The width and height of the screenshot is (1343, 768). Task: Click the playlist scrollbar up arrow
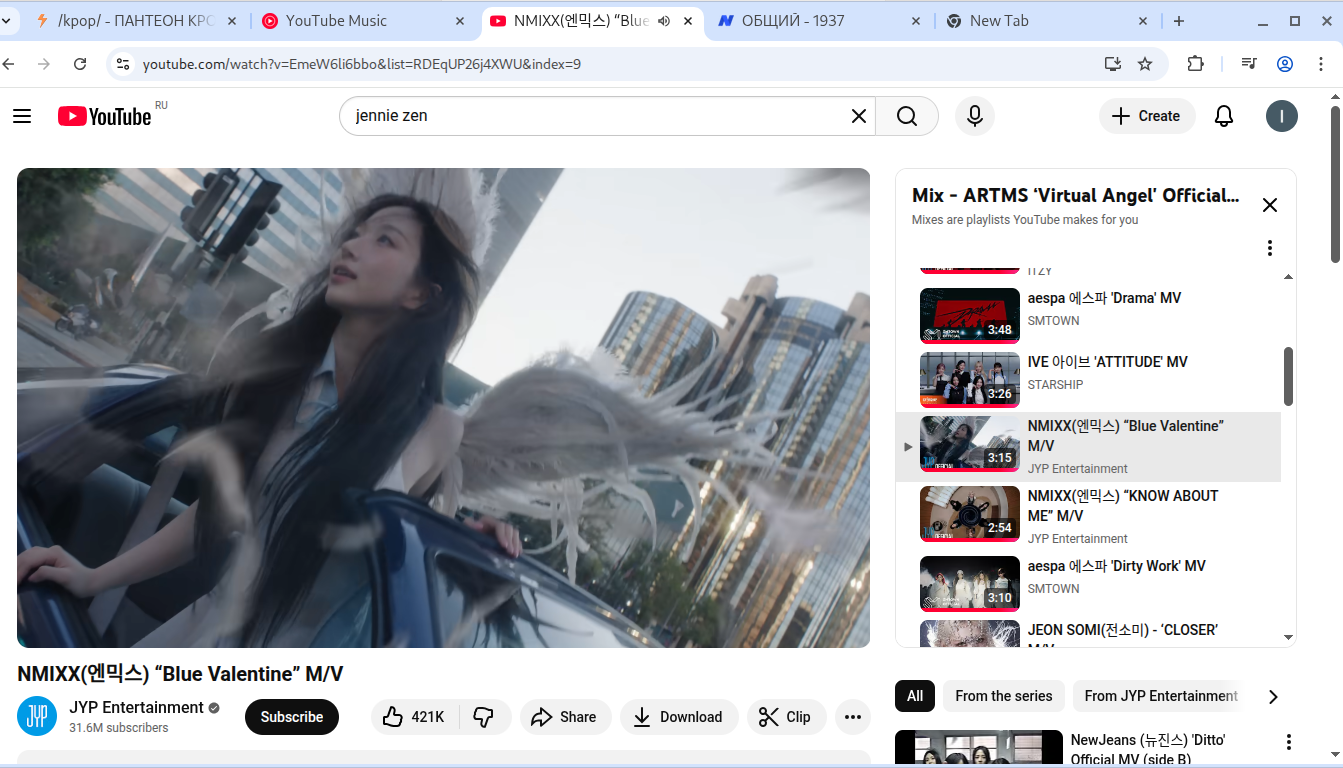click(x=1288, y=277)
